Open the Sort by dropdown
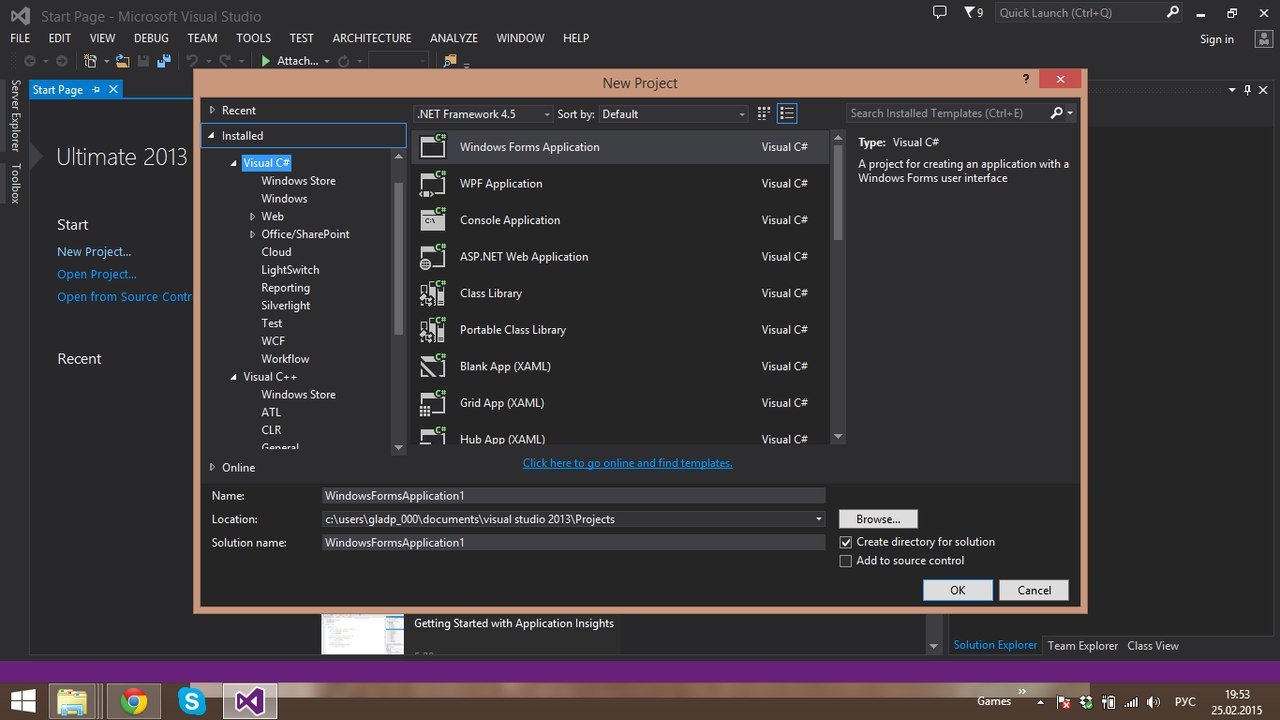 (673, 114)
